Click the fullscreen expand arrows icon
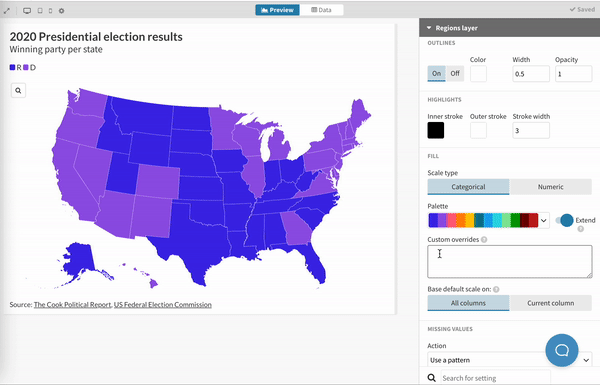This screenshot has height=385, width=600. (x=7, y=11)
